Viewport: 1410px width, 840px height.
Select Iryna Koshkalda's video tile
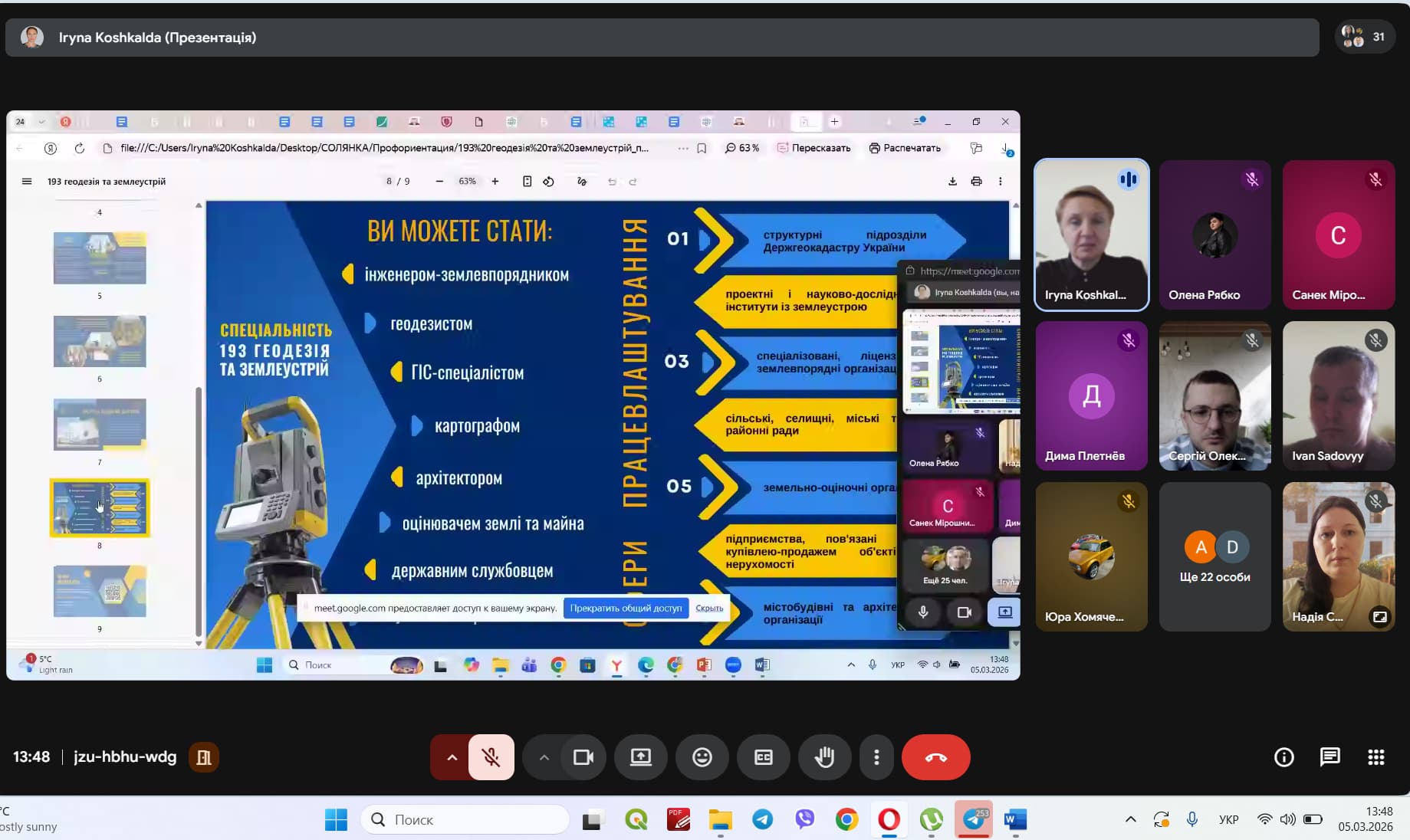pos(1091,235)
